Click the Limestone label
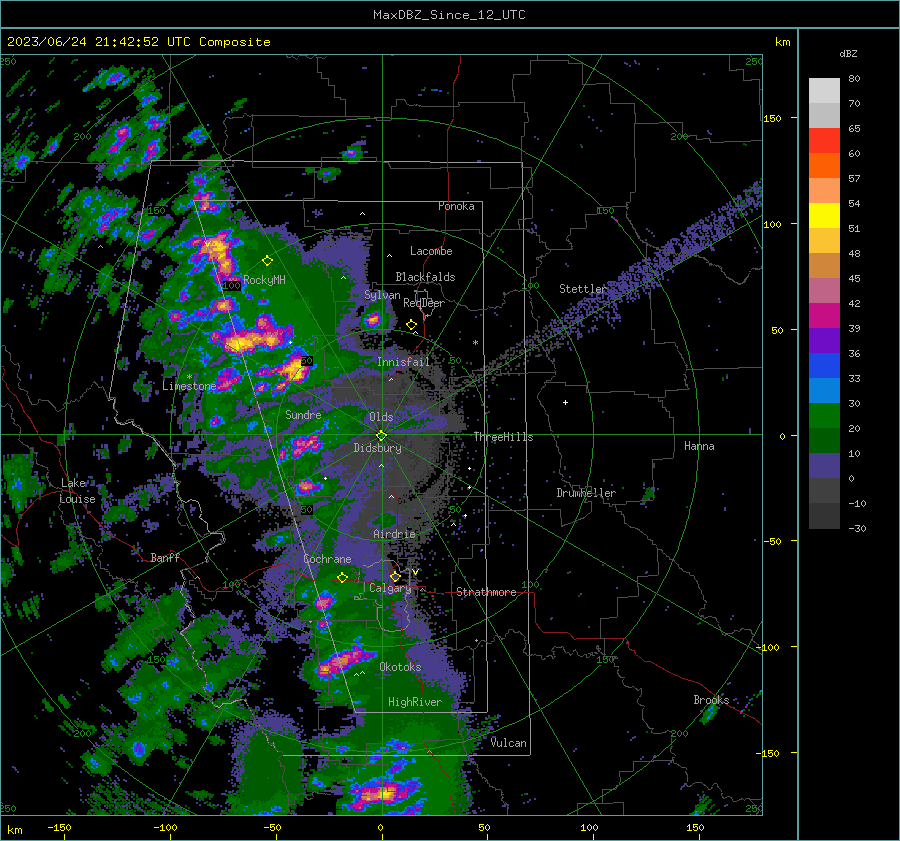 pos(189,386)
